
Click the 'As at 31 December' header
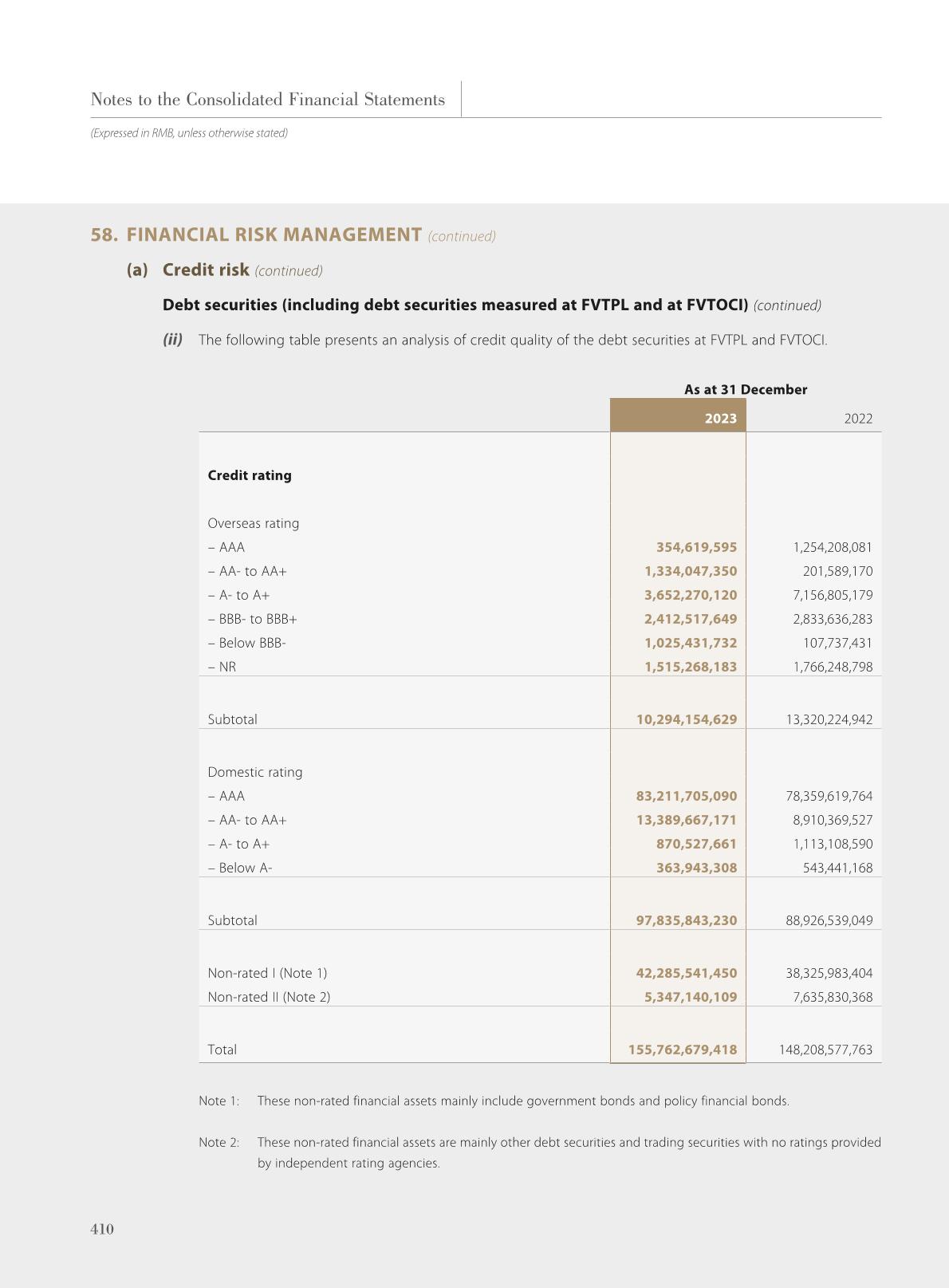coord(745,390)
